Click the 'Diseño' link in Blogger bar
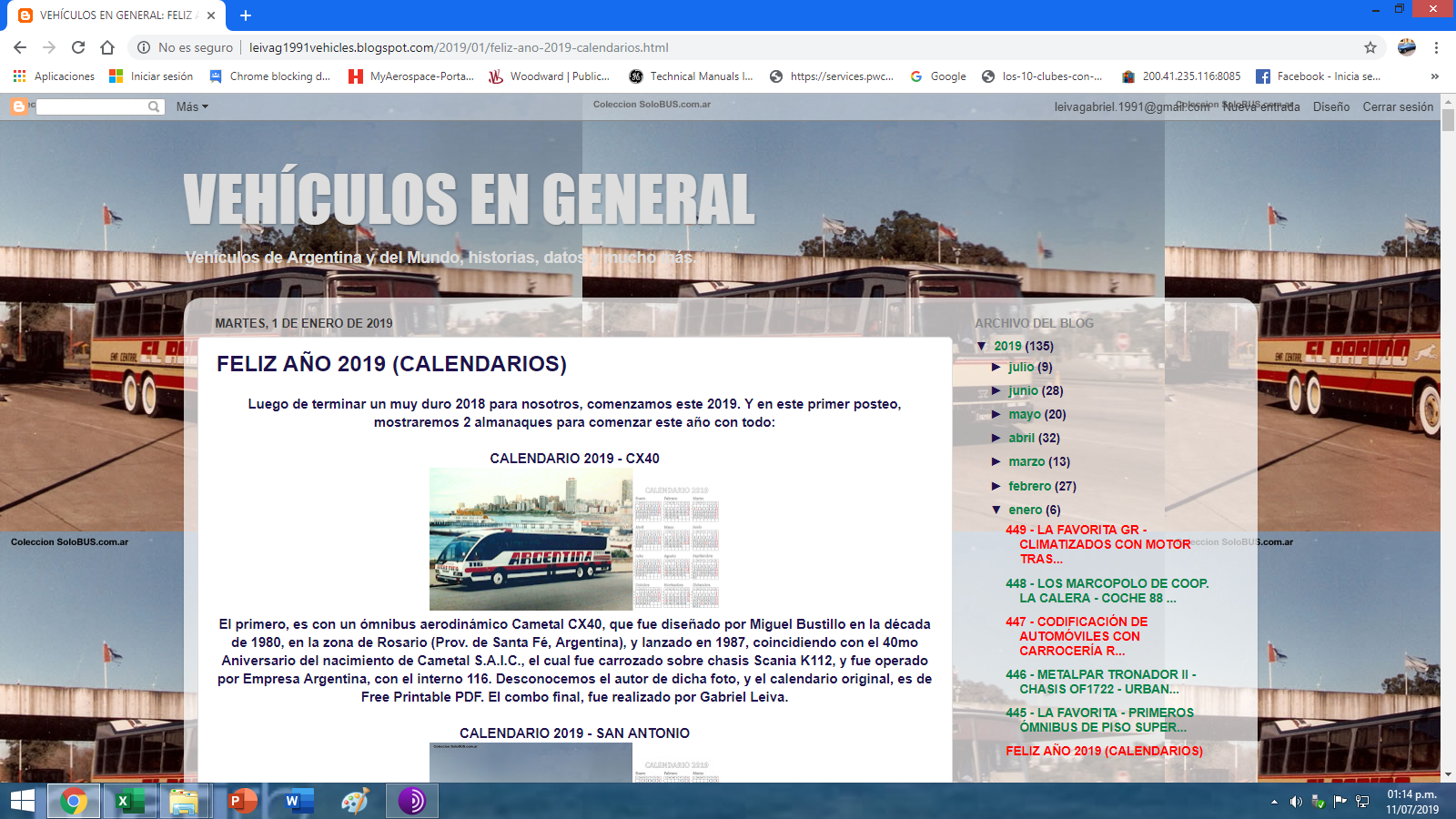The width and height of the screenshot is (1456, 819). pos(1331,106)
